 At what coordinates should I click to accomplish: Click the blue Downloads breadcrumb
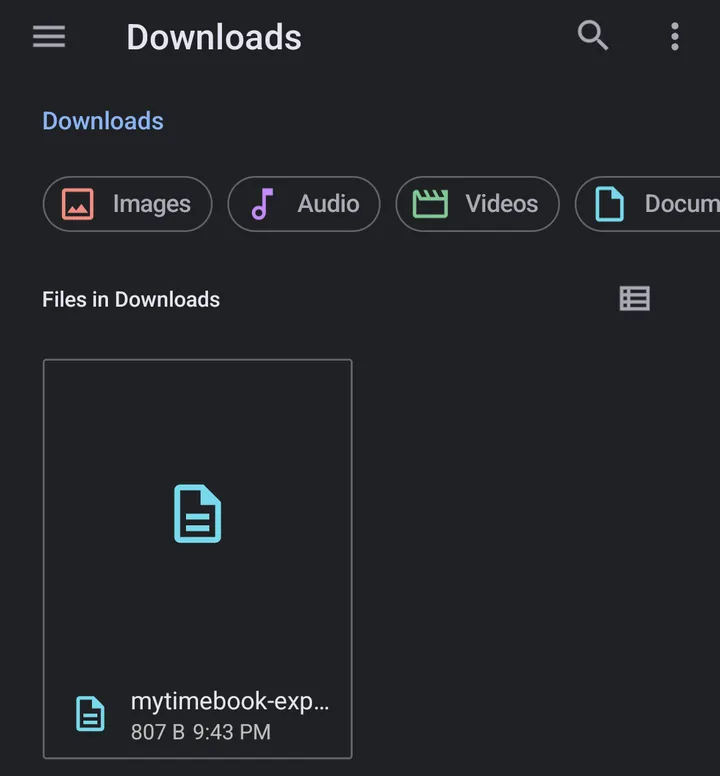point(103,121)
